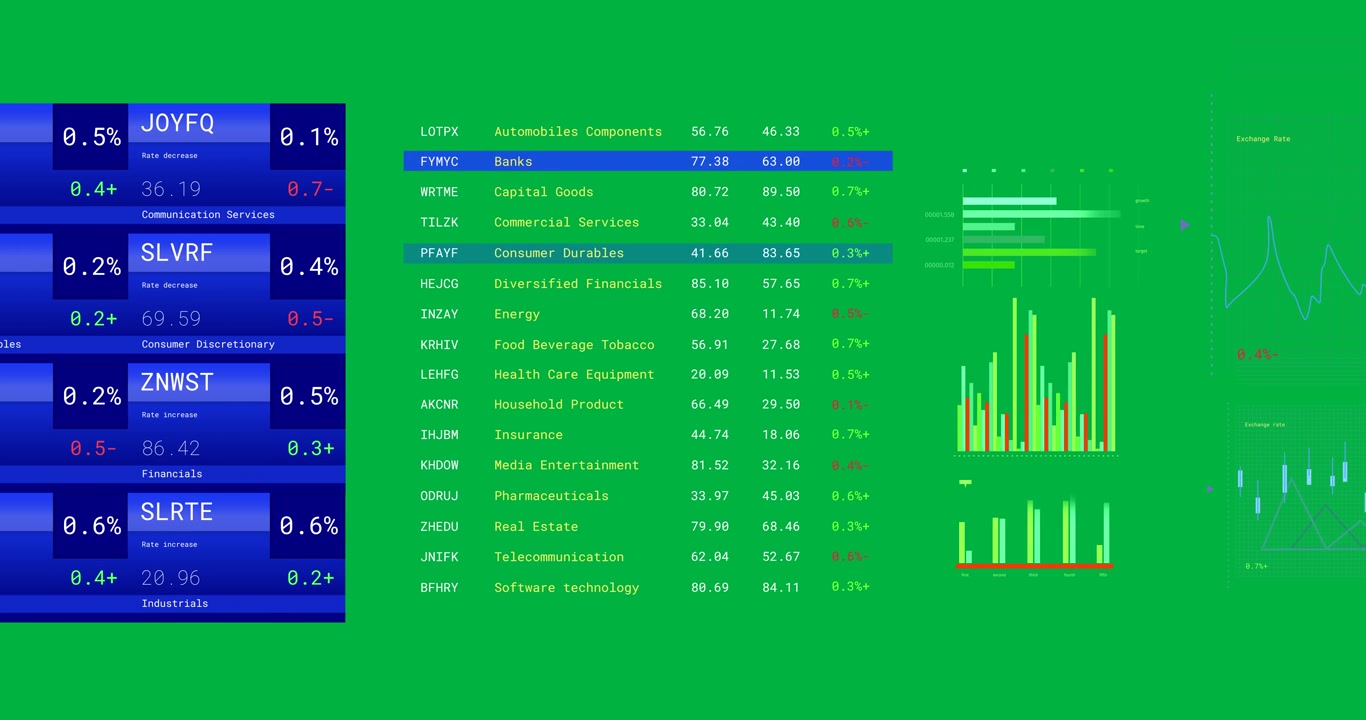The height and width of the screenshot is (720, 1366).
Task: Click the Industrials label in the blue panel
Action: tap(175, 604)
